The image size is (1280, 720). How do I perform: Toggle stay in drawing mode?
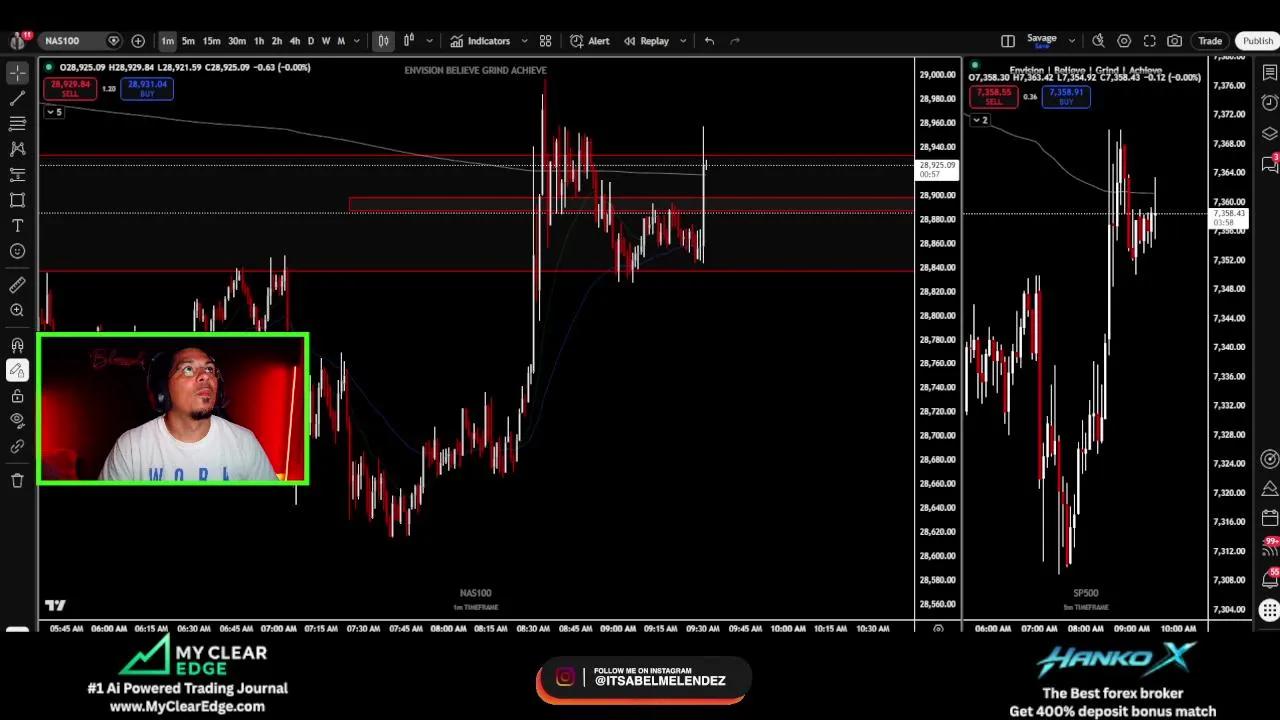17,371
